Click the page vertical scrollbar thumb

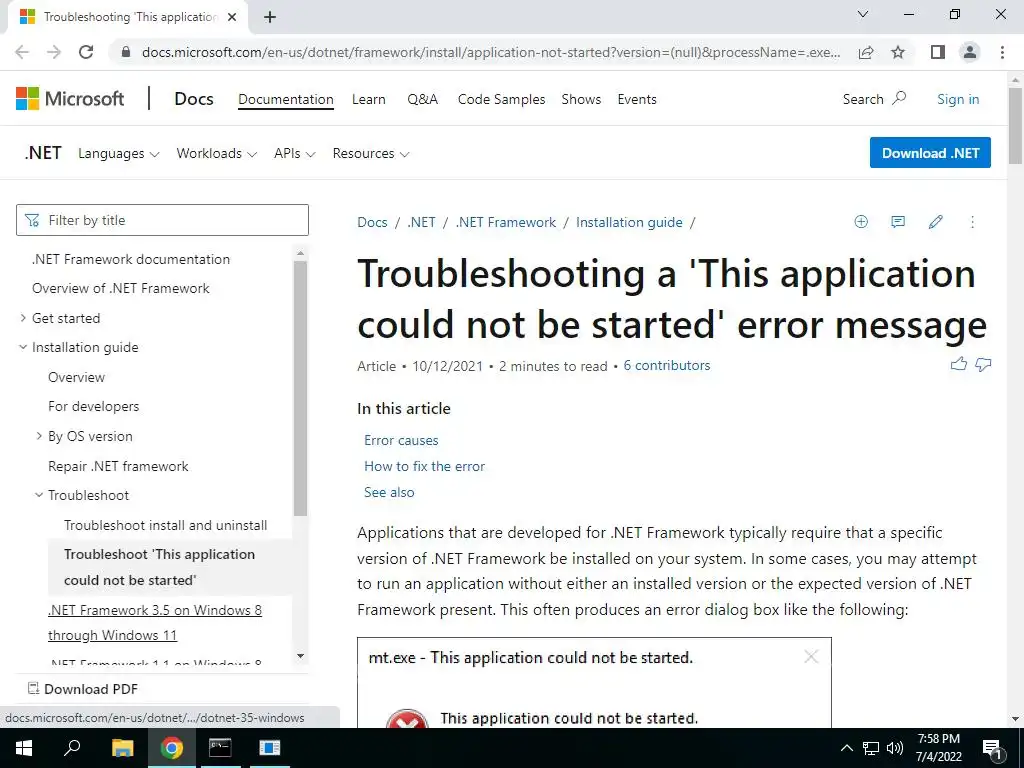coord(1016,125)
